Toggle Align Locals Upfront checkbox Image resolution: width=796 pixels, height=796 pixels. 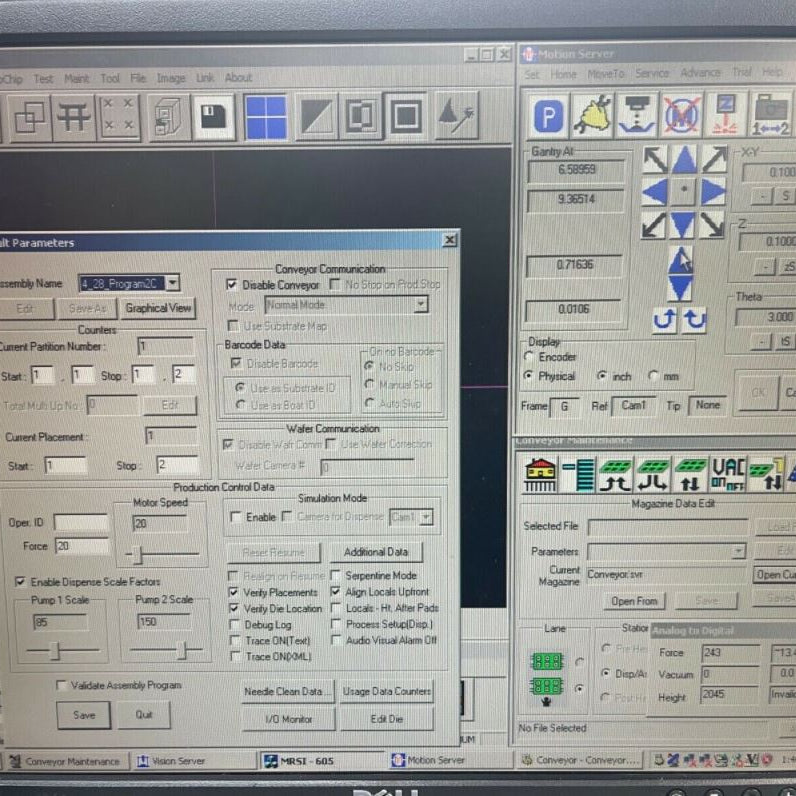tap(335, 591)
